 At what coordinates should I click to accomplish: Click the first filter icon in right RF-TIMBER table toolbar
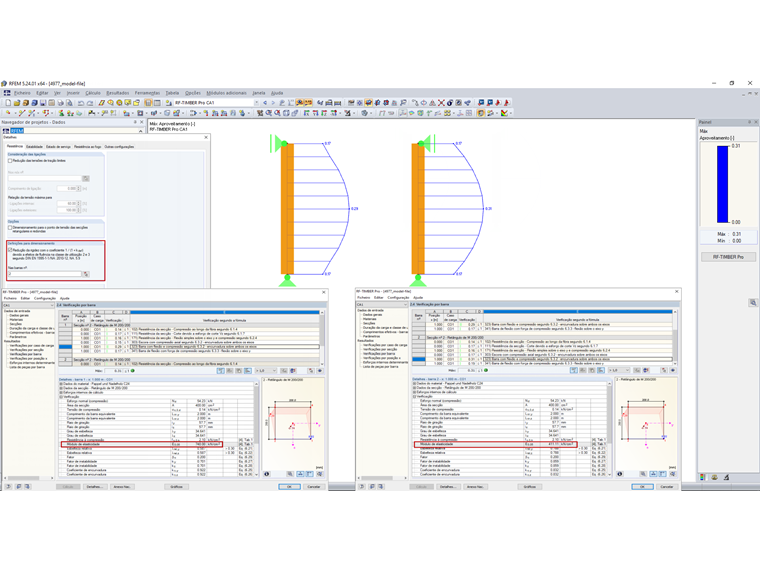click(574, 370)
